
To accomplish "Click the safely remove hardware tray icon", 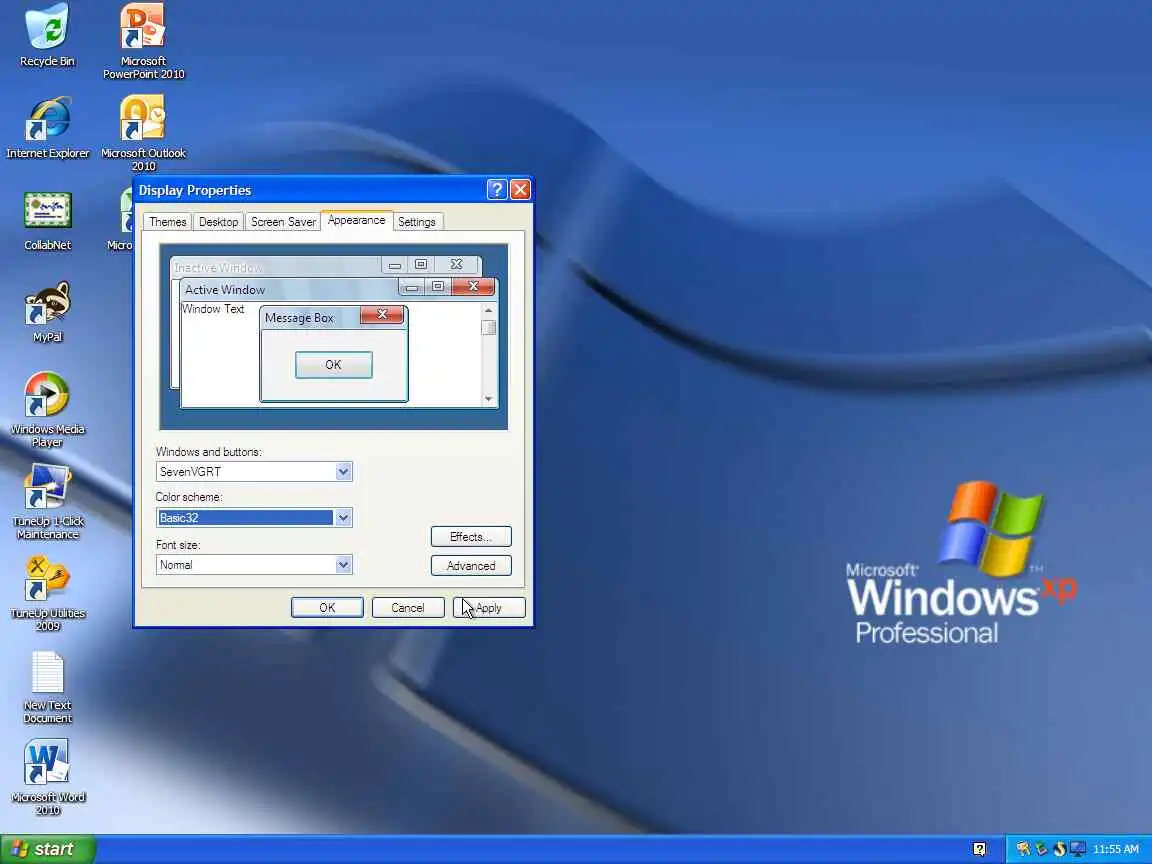I will click(x=1041, y=849).
